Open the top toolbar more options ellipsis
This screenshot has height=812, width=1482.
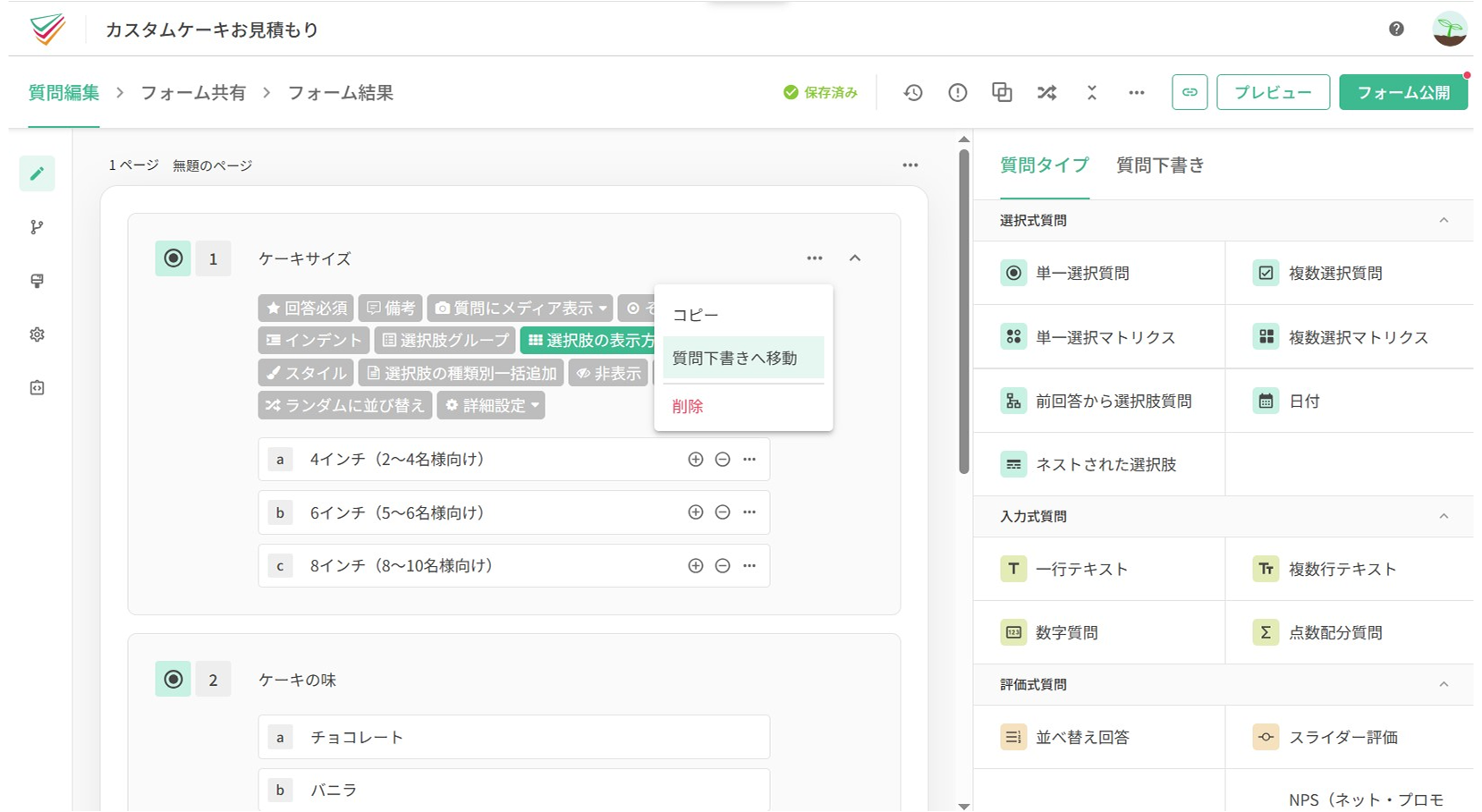click(x=1136, y=92)
